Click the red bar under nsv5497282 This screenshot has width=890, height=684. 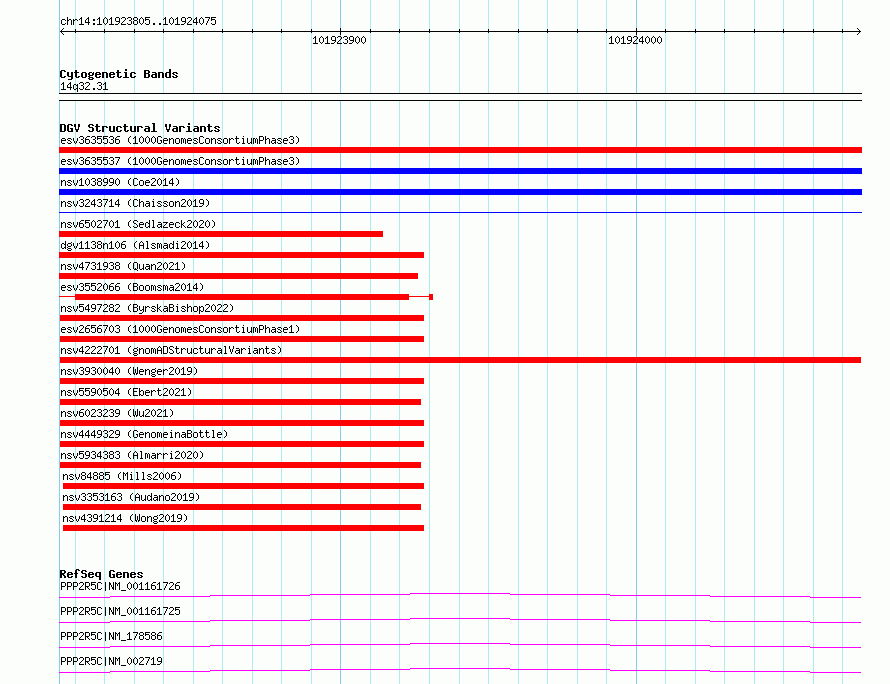tap(241, 318)
